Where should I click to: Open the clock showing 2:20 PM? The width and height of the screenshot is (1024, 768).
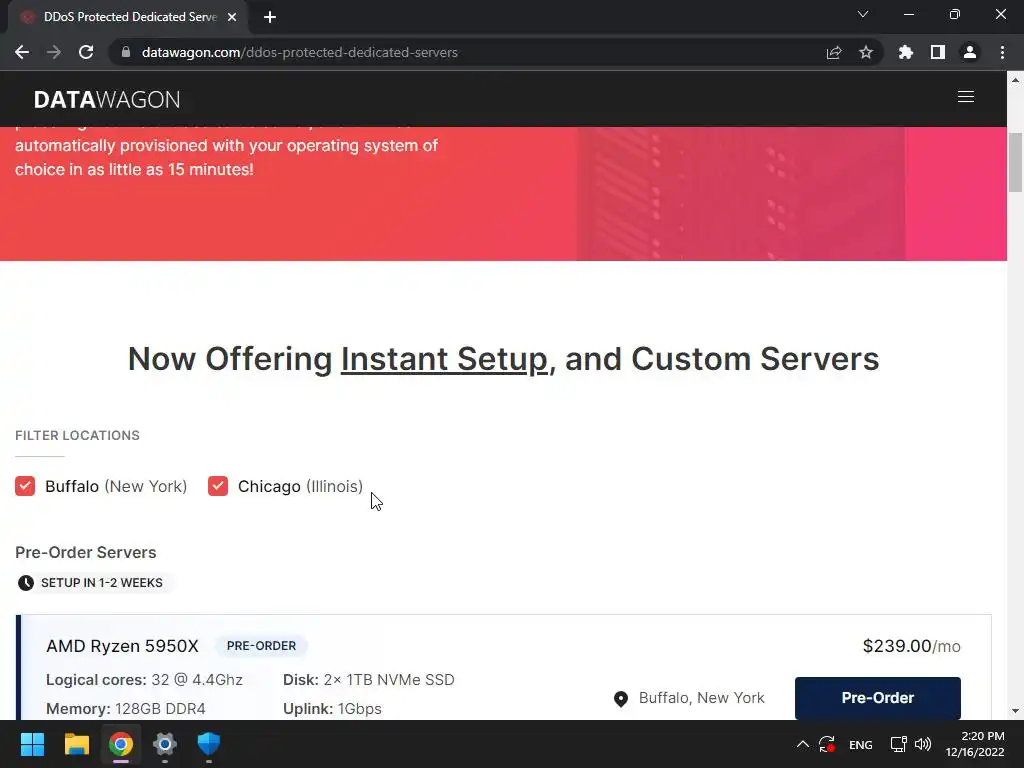tap(975, 744)
